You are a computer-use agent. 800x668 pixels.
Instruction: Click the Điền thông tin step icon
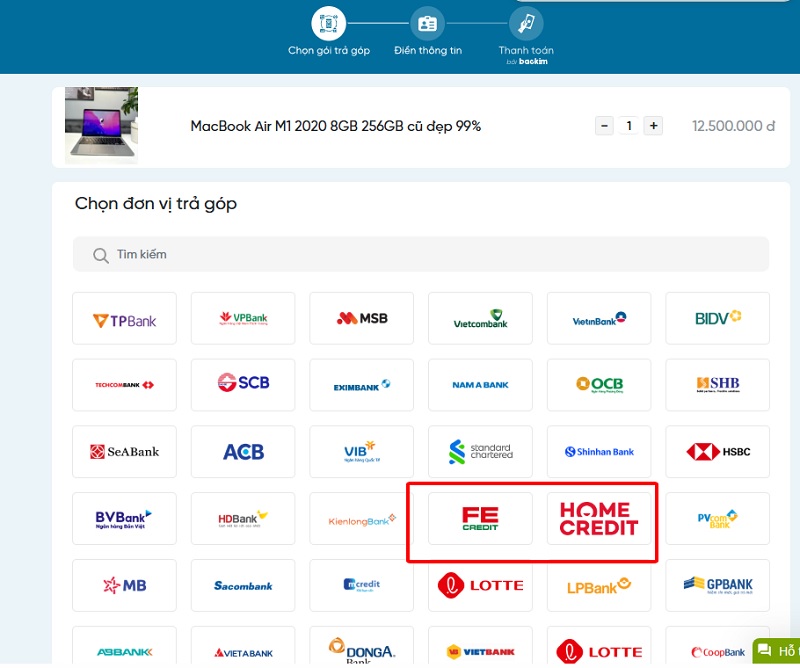tap(427, 22)
